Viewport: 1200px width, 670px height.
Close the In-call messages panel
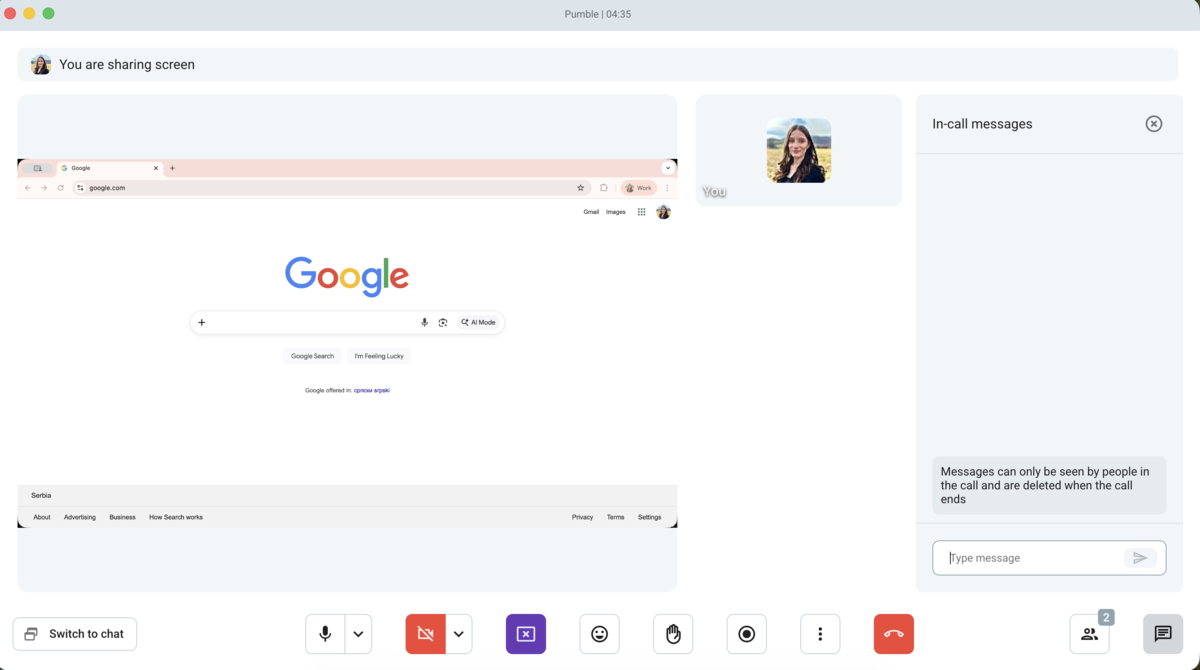tap(1153, 124)
